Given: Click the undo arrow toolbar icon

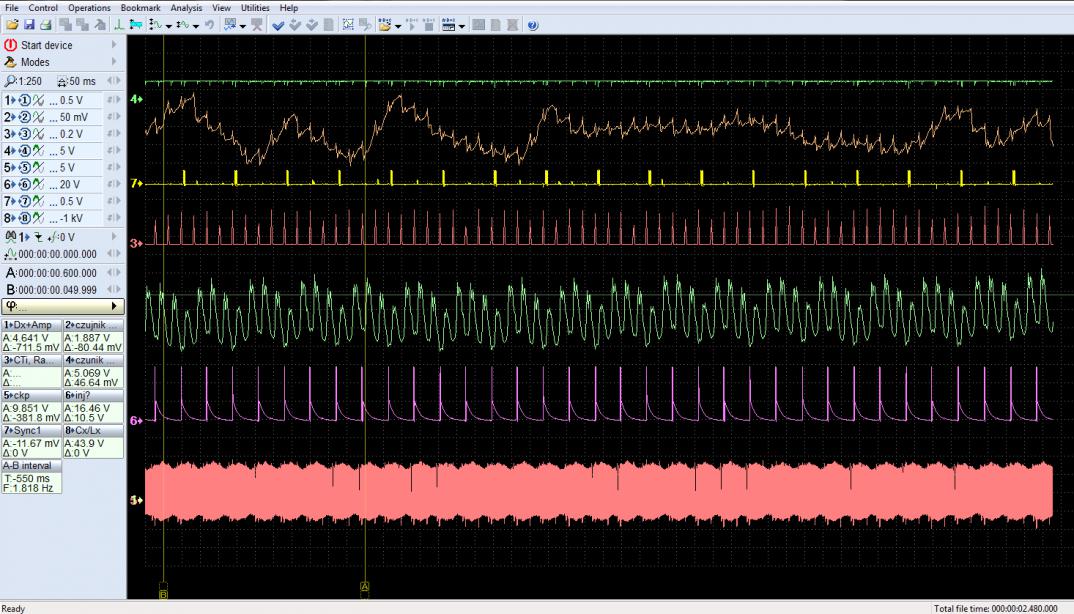Looking at the screenshot, I should tap(209, 25).
